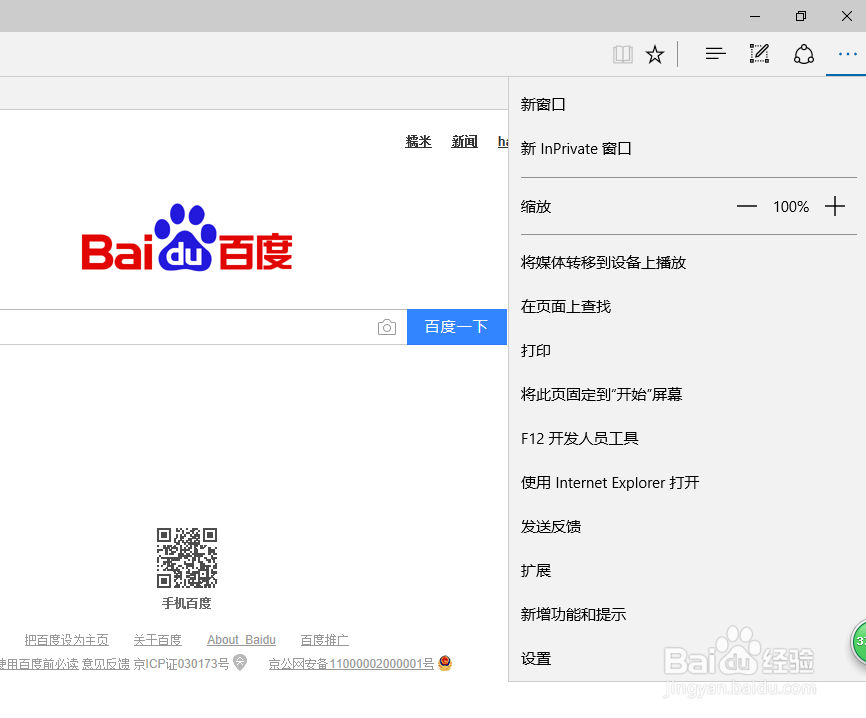This screenshot has height=718, width=866.
Task: Focus the Baidu search input box
Action: click(203, 327)
